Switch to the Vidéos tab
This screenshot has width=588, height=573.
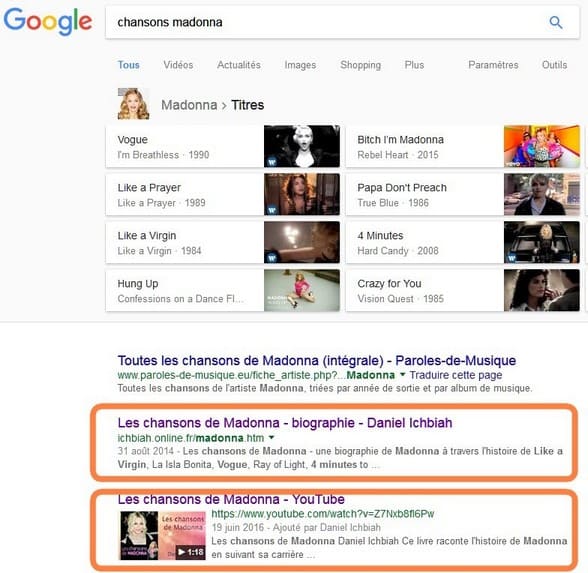[178, 65]
